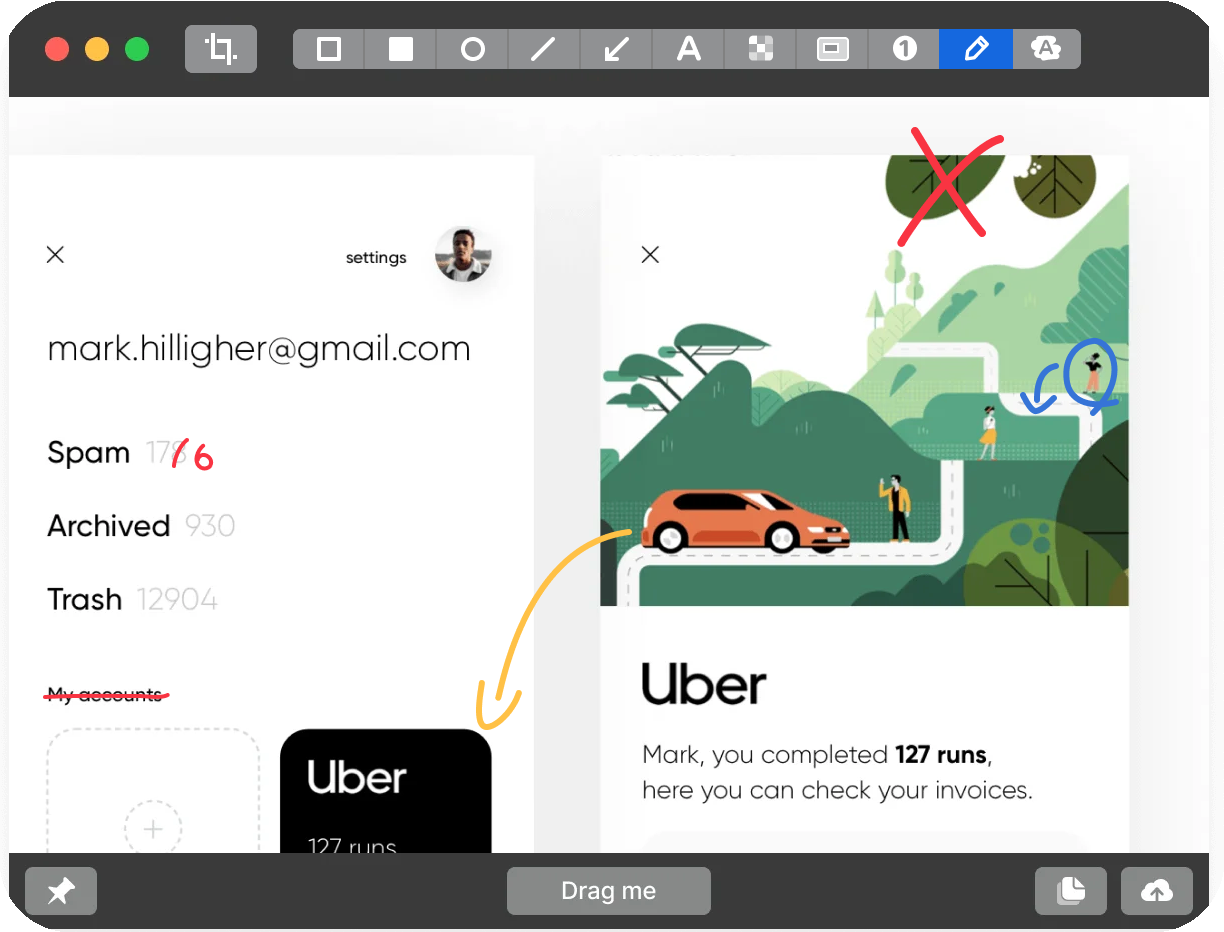Click the Archived count 930

click(x=210, y=526)
